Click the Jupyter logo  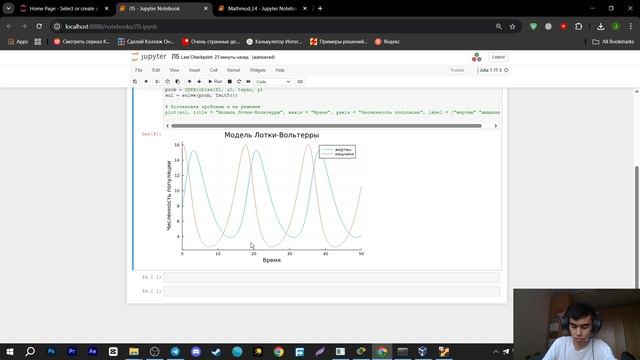click(149, 57)
